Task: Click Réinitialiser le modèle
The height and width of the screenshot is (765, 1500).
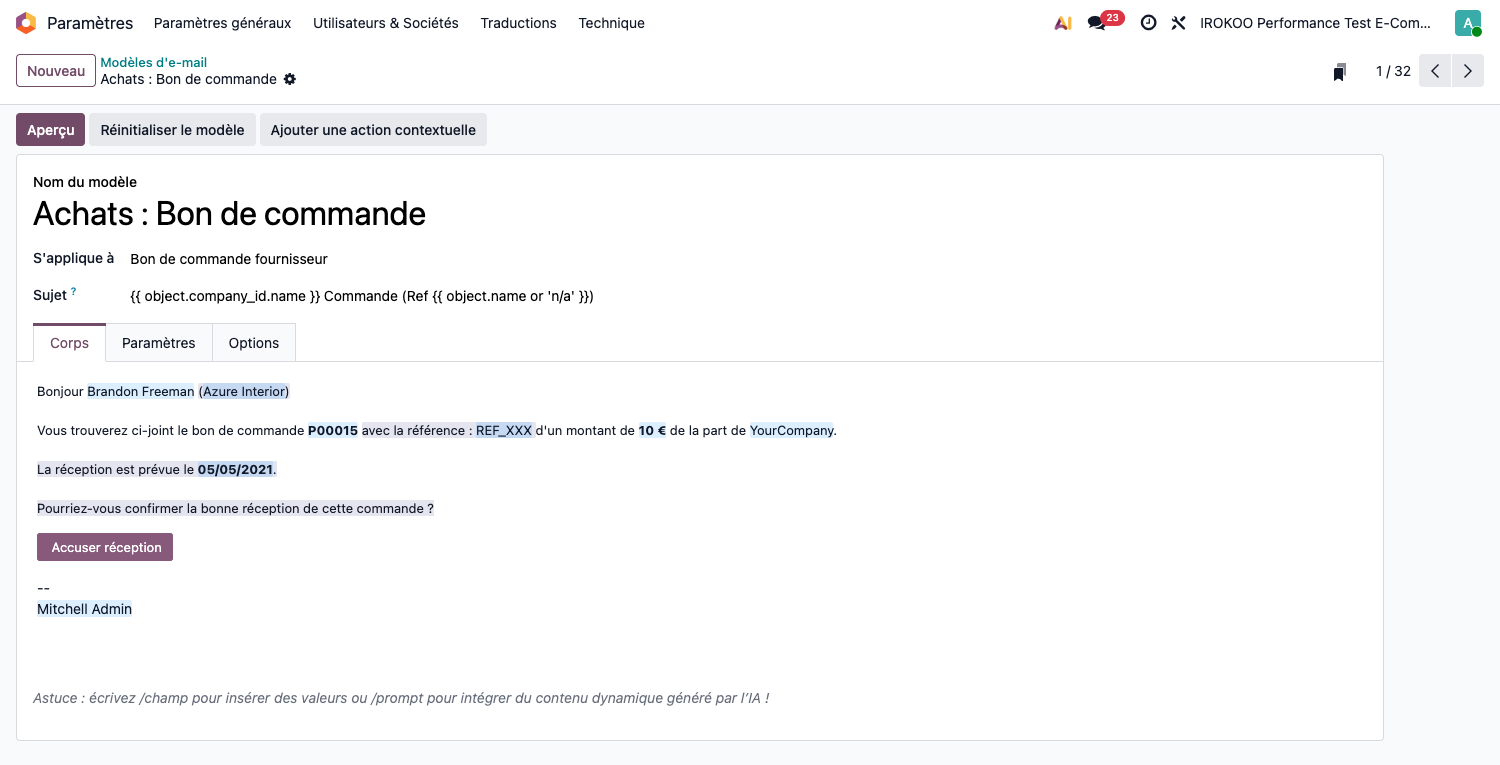Action: click(172, 130)
